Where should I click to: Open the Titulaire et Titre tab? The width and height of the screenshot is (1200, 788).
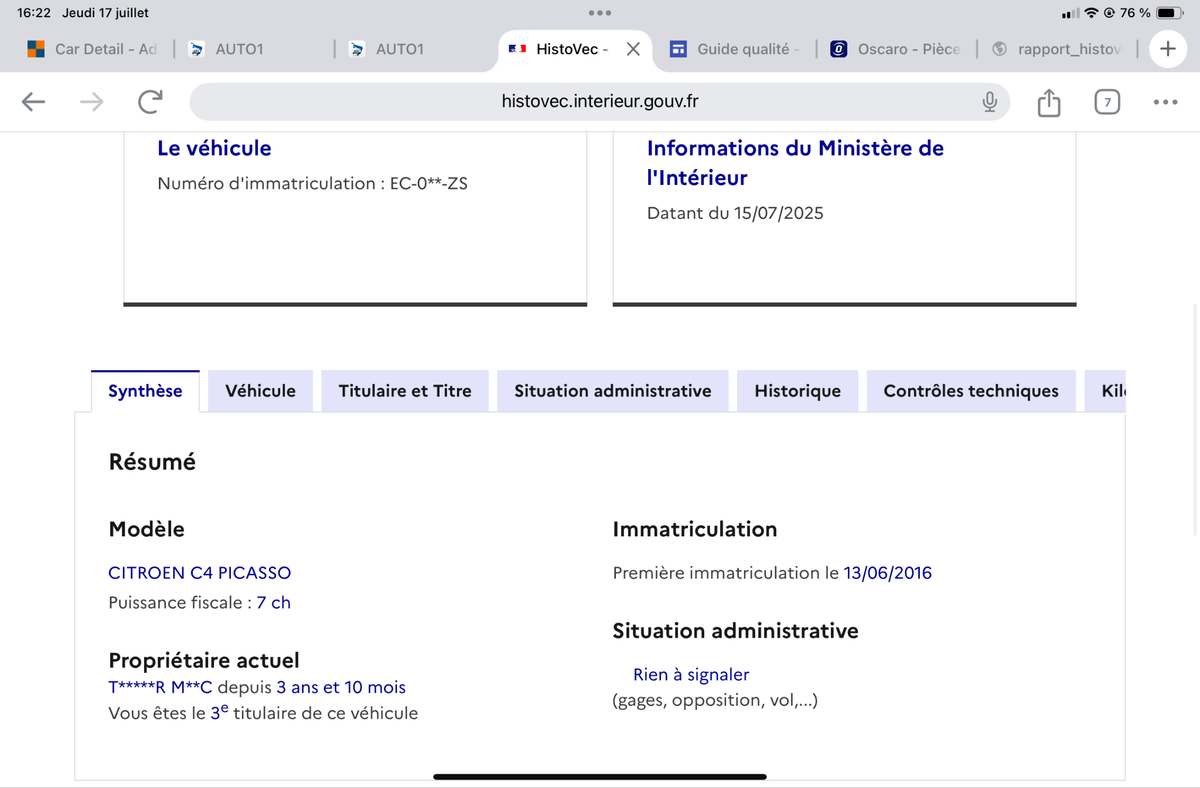click(405, 391)
